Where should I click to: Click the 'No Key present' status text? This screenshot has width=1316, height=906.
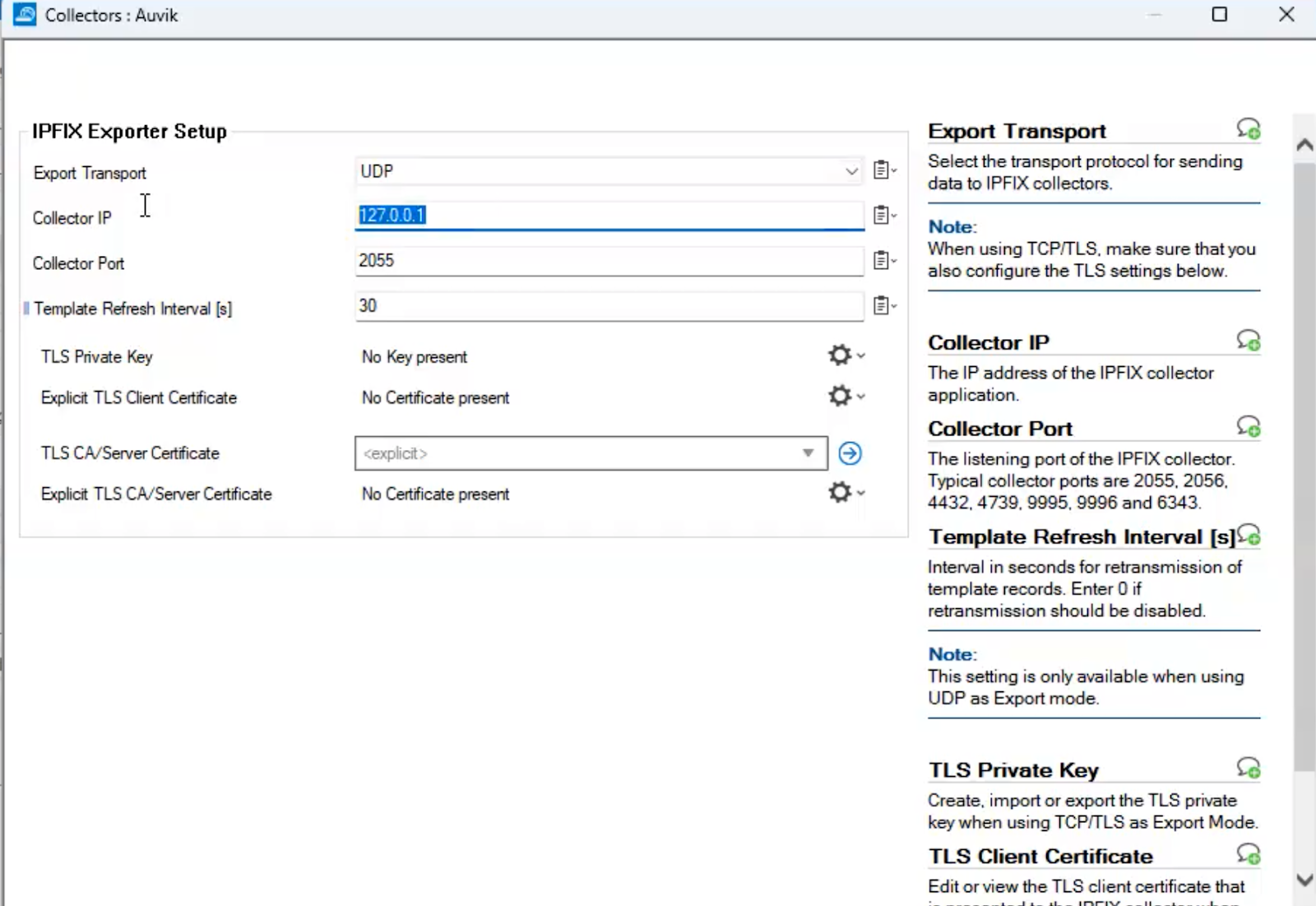pos(415,357)
